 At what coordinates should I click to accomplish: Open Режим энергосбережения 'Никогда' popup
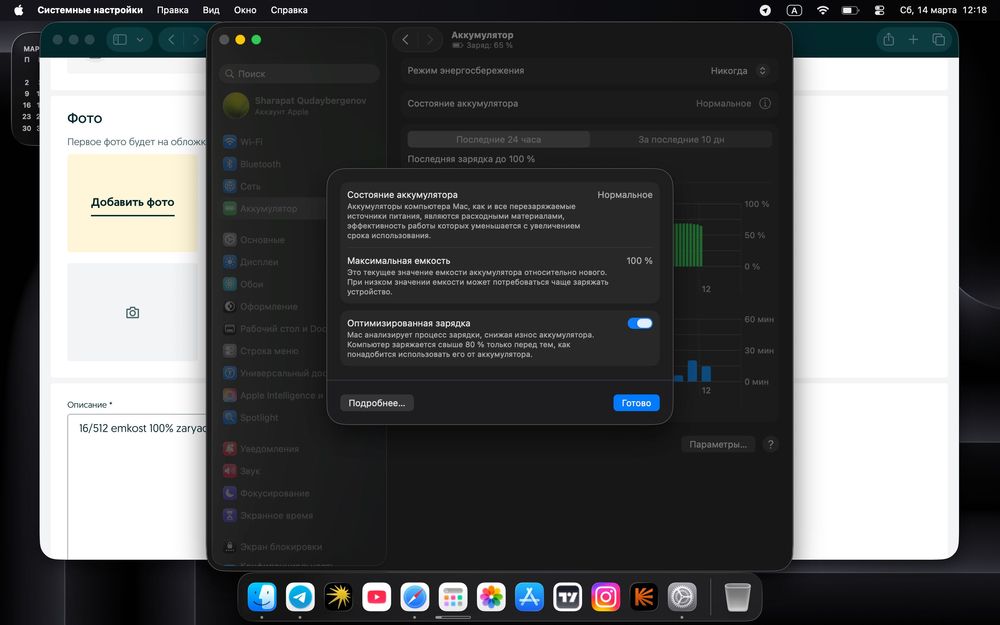point(739,71)
